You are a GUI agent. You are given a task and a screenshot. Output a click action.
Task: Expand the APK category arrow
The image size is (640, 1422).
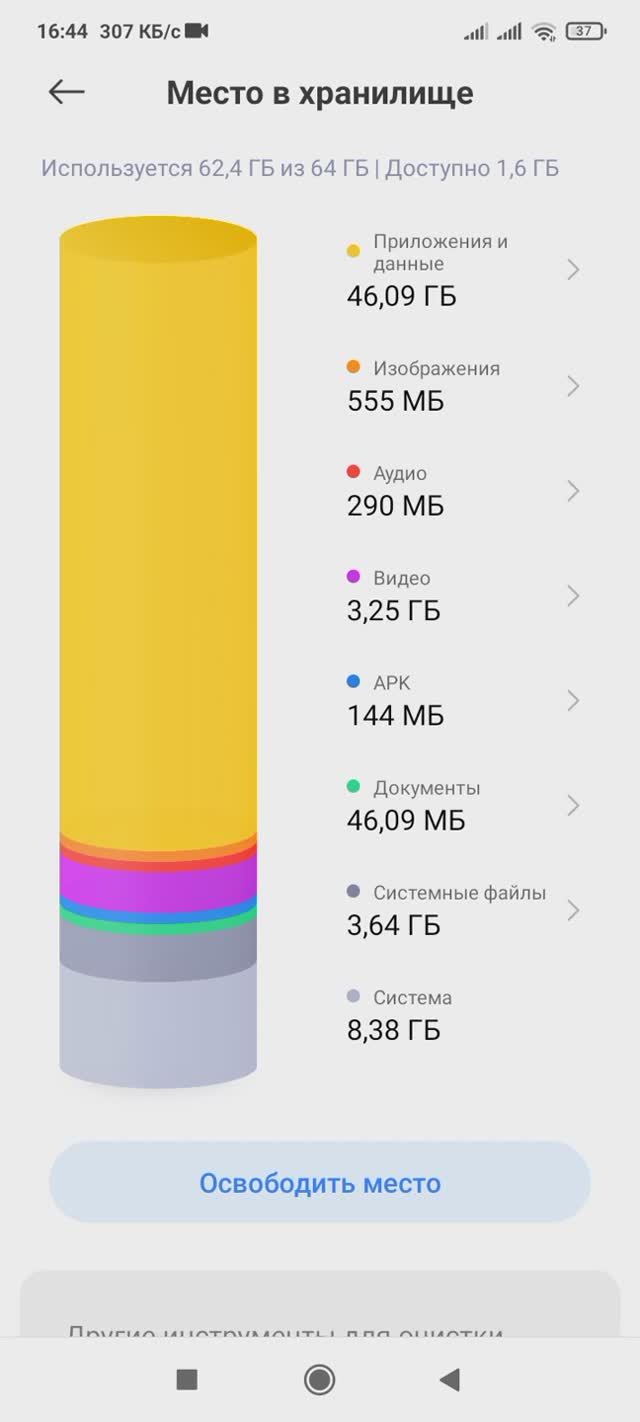click(573, 701)
